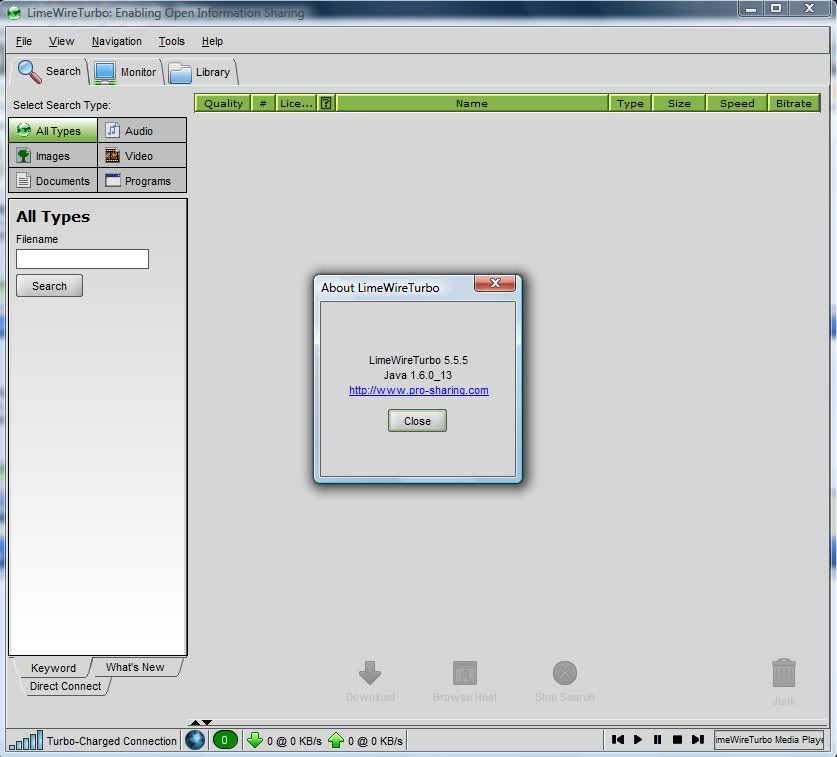The image size is (837, 757).
Task: Click the green download speed arrow icon
Action: click(x=255, y=740)
